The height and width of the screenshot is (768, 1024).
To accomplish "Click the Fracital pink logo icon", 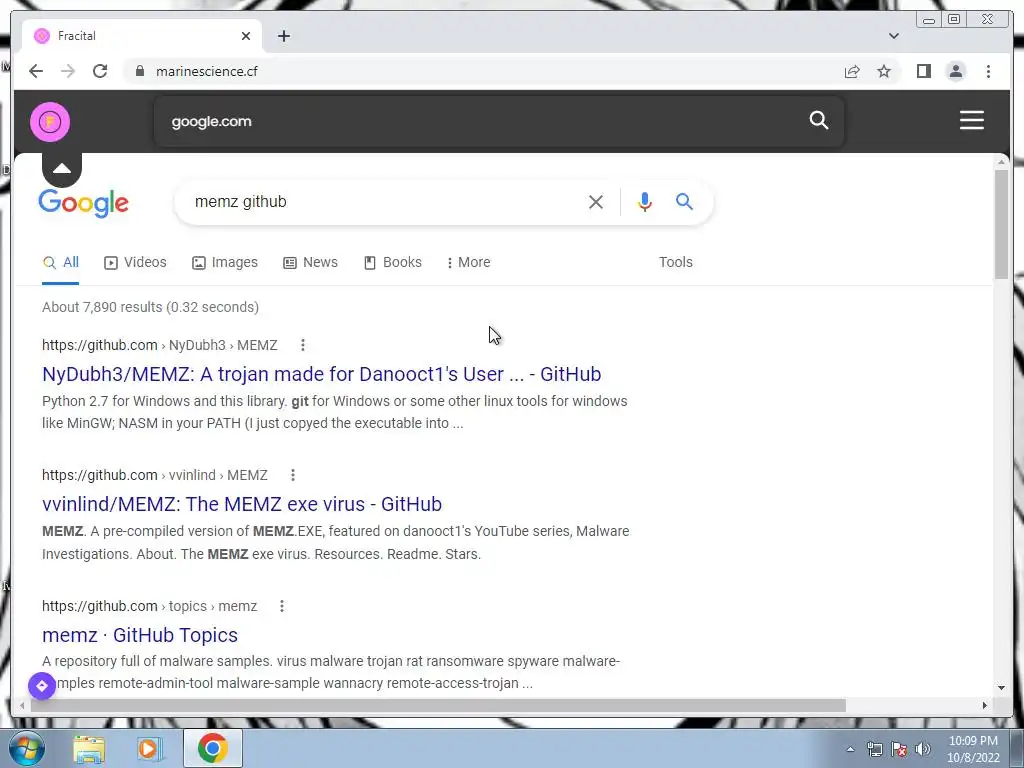I will (x=50, y=121).
